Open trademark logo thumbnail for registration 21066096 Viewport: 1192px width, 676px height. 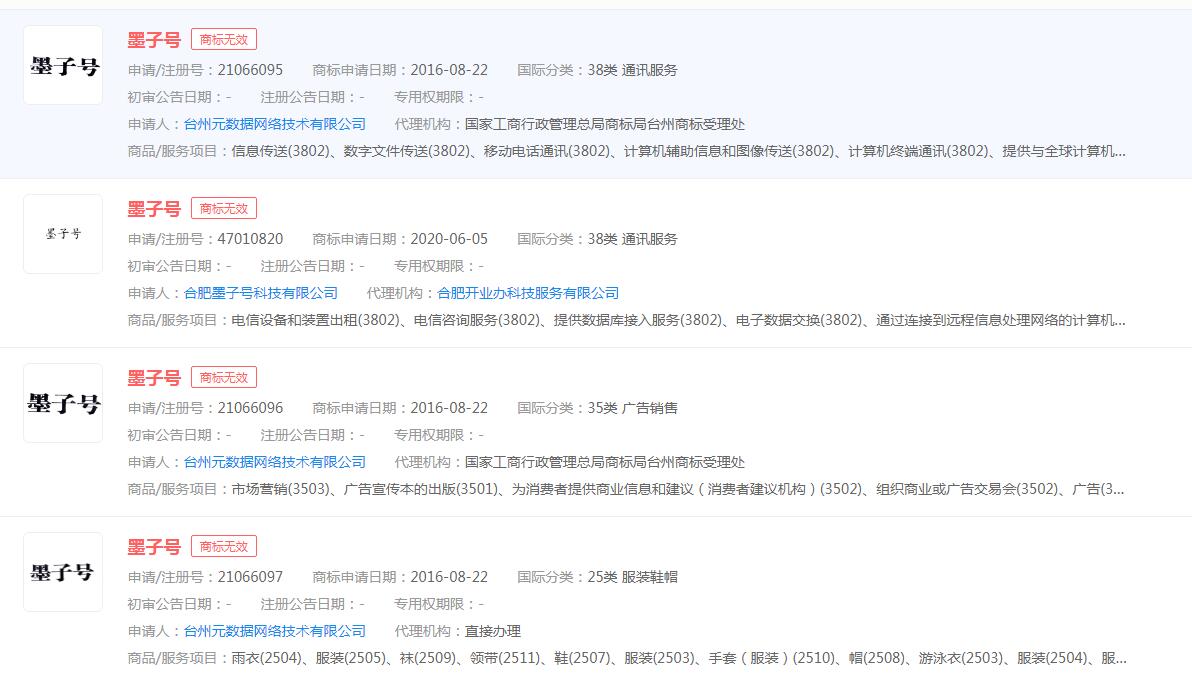(63, 403)
